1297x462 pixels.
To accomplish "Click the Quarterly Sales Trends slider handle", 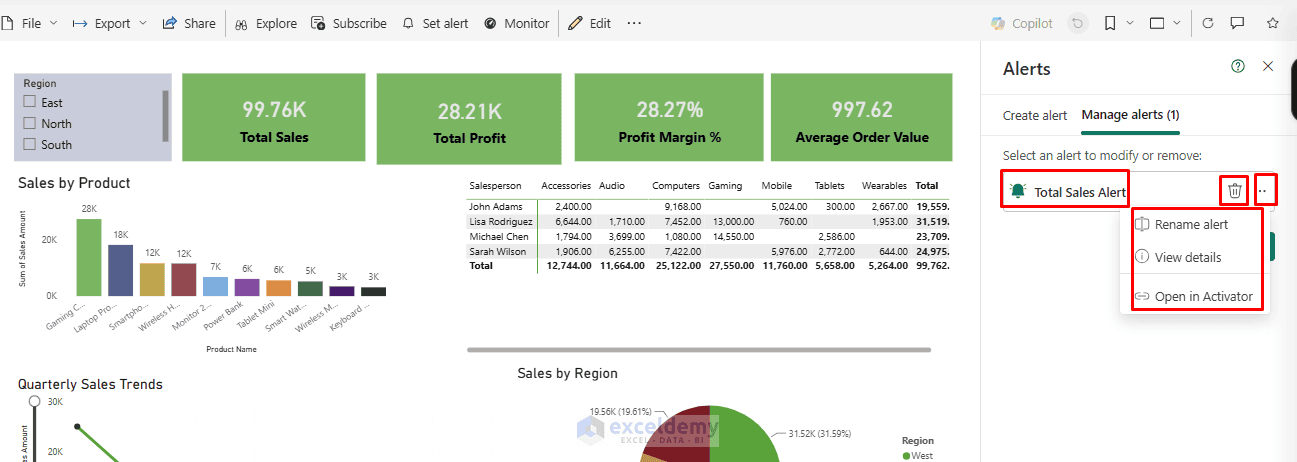I will coord(35,402).
